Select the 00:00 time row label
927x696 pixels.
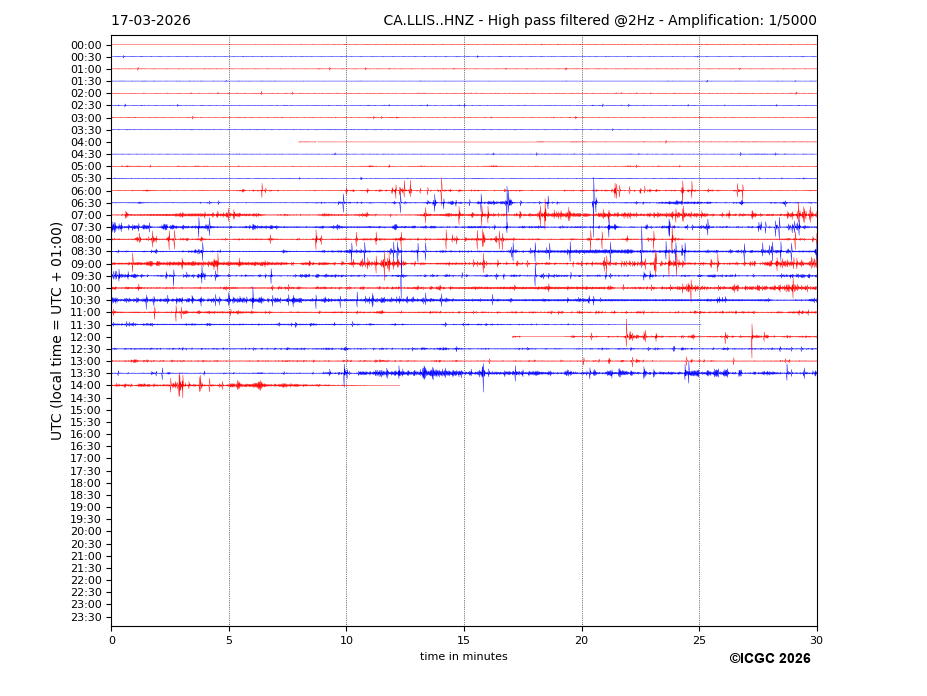point(86,45)
